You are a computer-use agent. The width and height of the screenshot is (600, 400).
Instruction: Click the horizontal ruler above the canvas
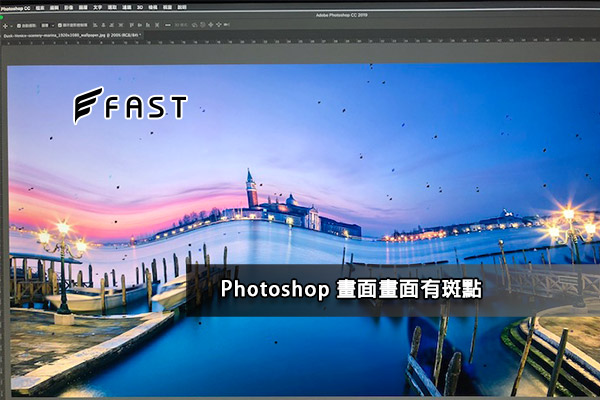300,42
